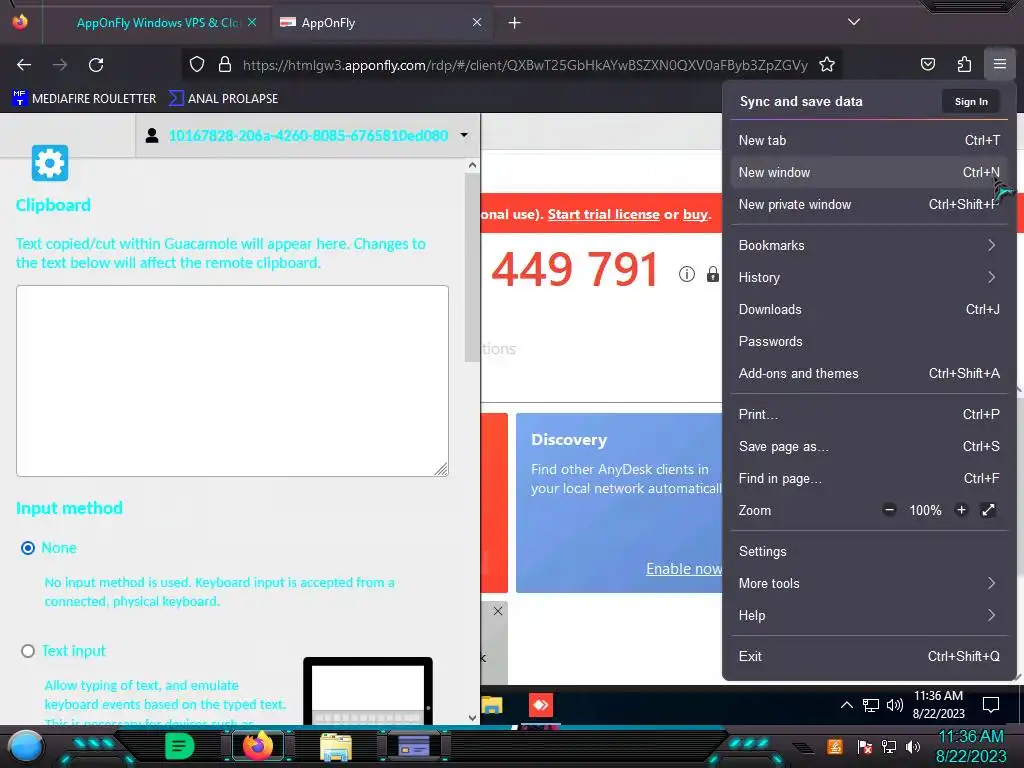Choose Save page as
The width and height of the screenshot is (1024, 768).
(x=869, y=447)
